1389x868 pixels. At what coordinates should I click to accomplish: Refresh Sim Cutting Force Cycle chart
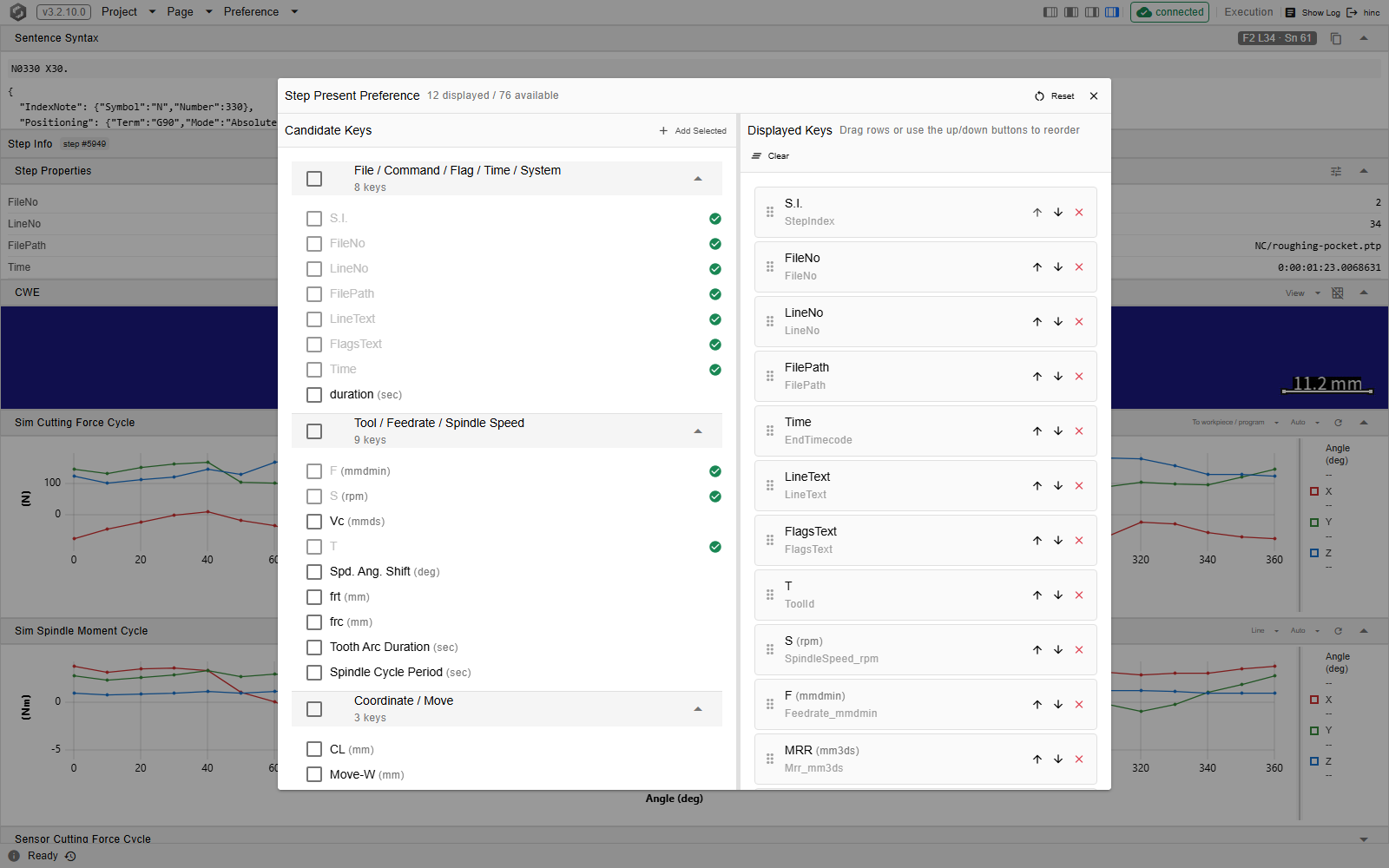click(x=1338, y=423)
